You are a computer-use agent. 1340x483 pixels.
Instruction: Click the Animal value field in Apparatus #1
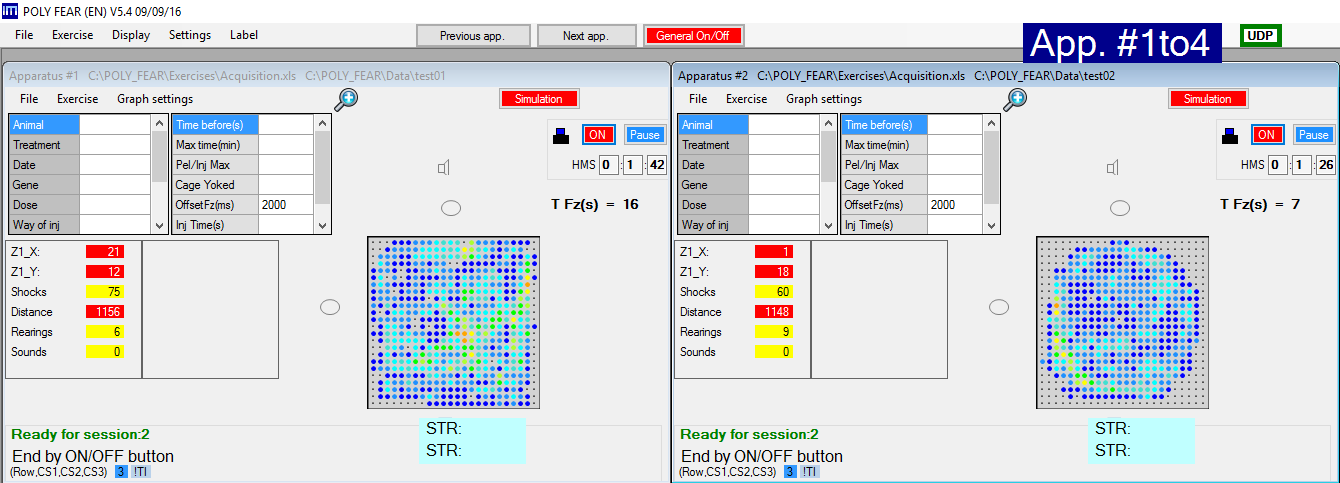tap(115, 125)
